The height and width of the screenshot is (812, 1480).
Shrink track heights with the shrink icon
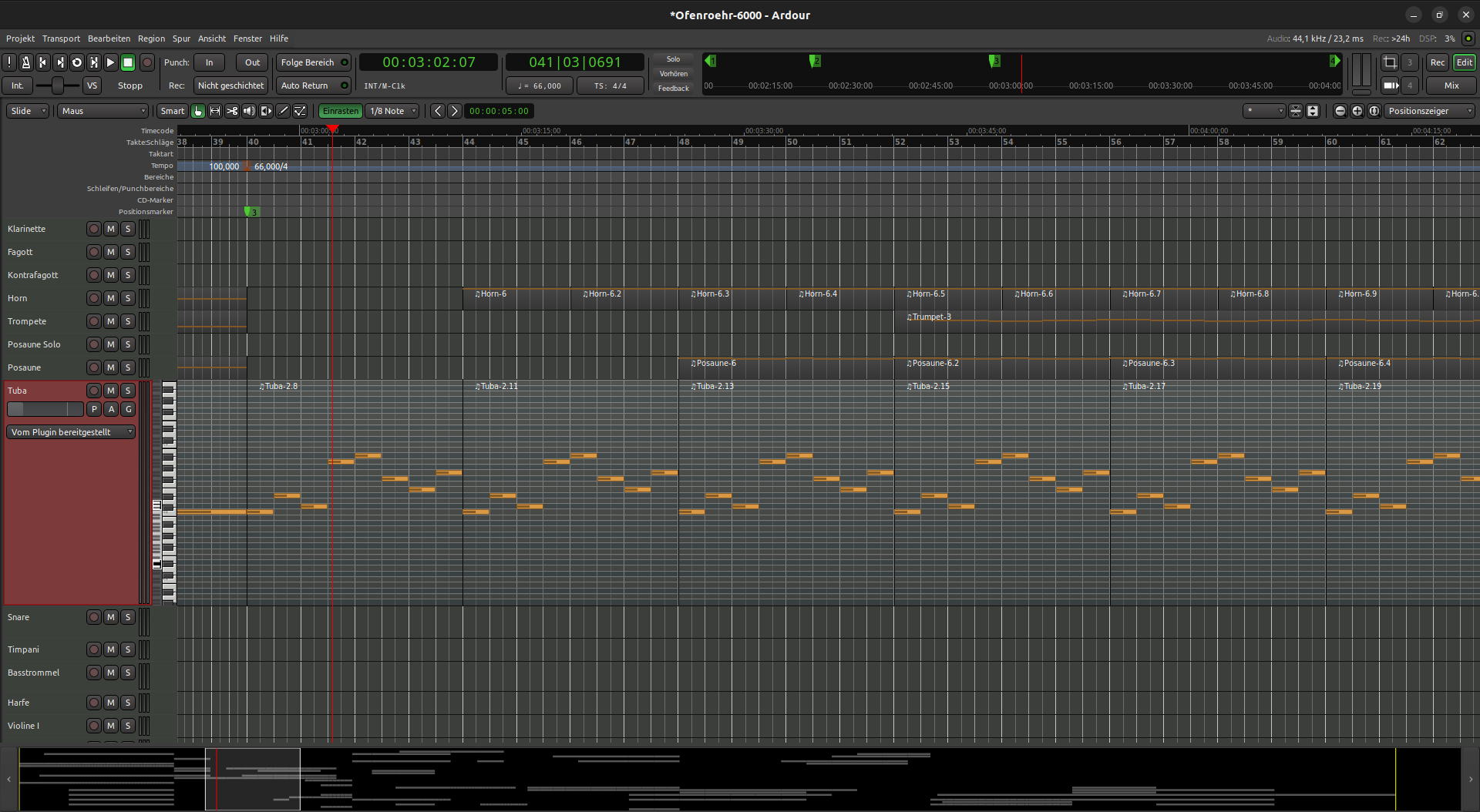point(1296,111)
